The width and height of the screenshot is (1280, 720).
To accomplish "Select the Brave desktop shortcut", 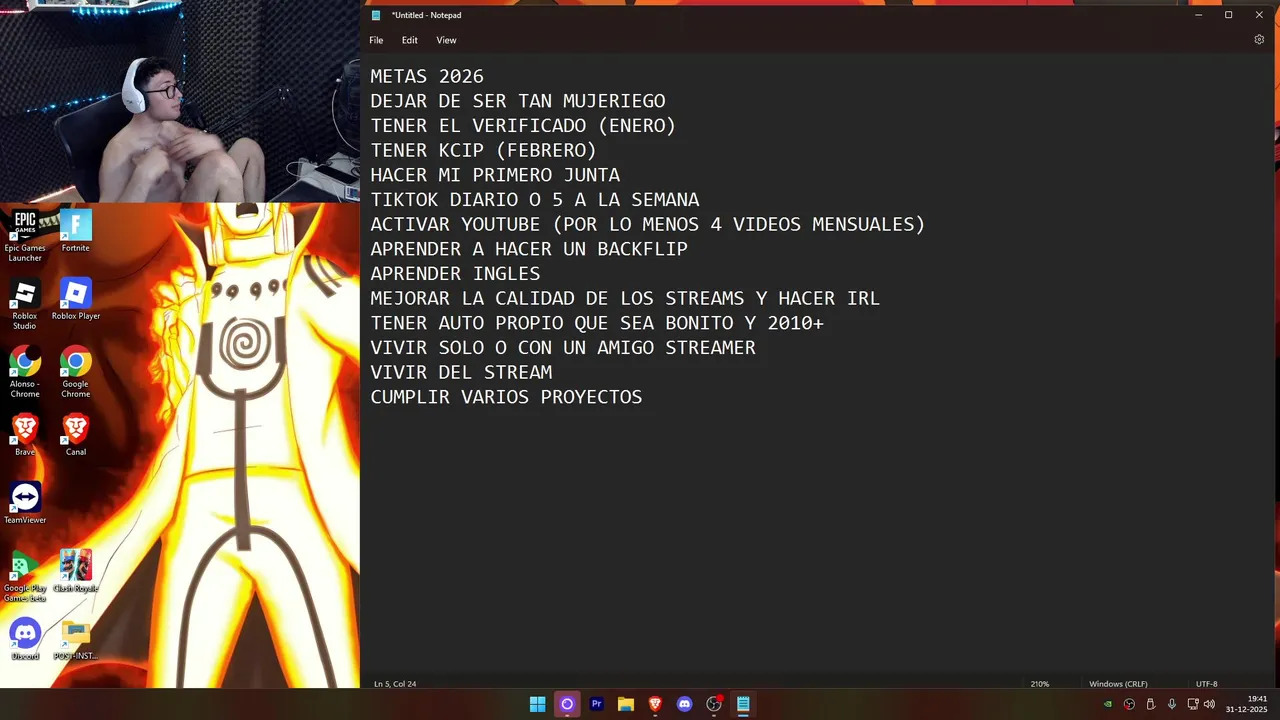I will click(x=25, y=435).
